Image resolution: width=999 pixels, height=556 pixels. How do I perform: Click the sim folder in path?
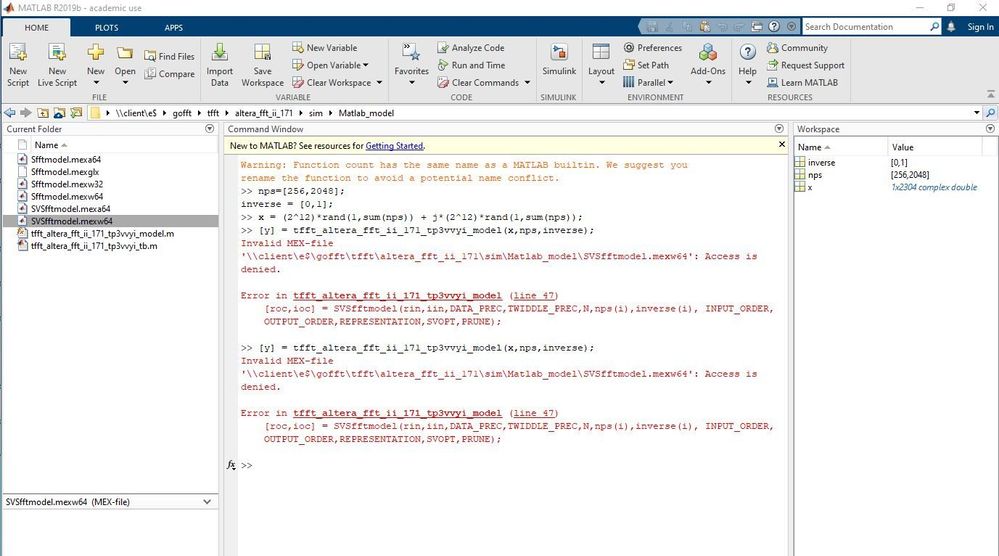click(x=315, y=113)
